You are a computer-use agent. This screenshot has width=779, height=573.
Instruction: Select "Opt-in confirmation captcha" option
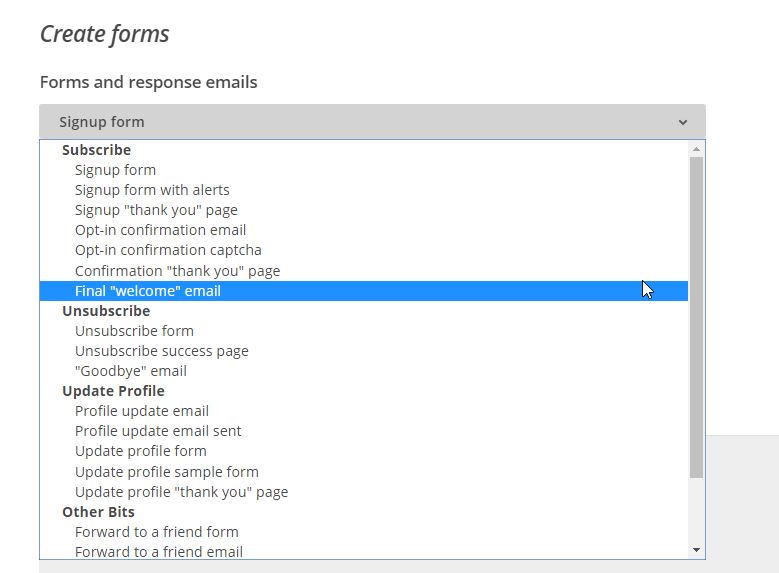(168, 250)
